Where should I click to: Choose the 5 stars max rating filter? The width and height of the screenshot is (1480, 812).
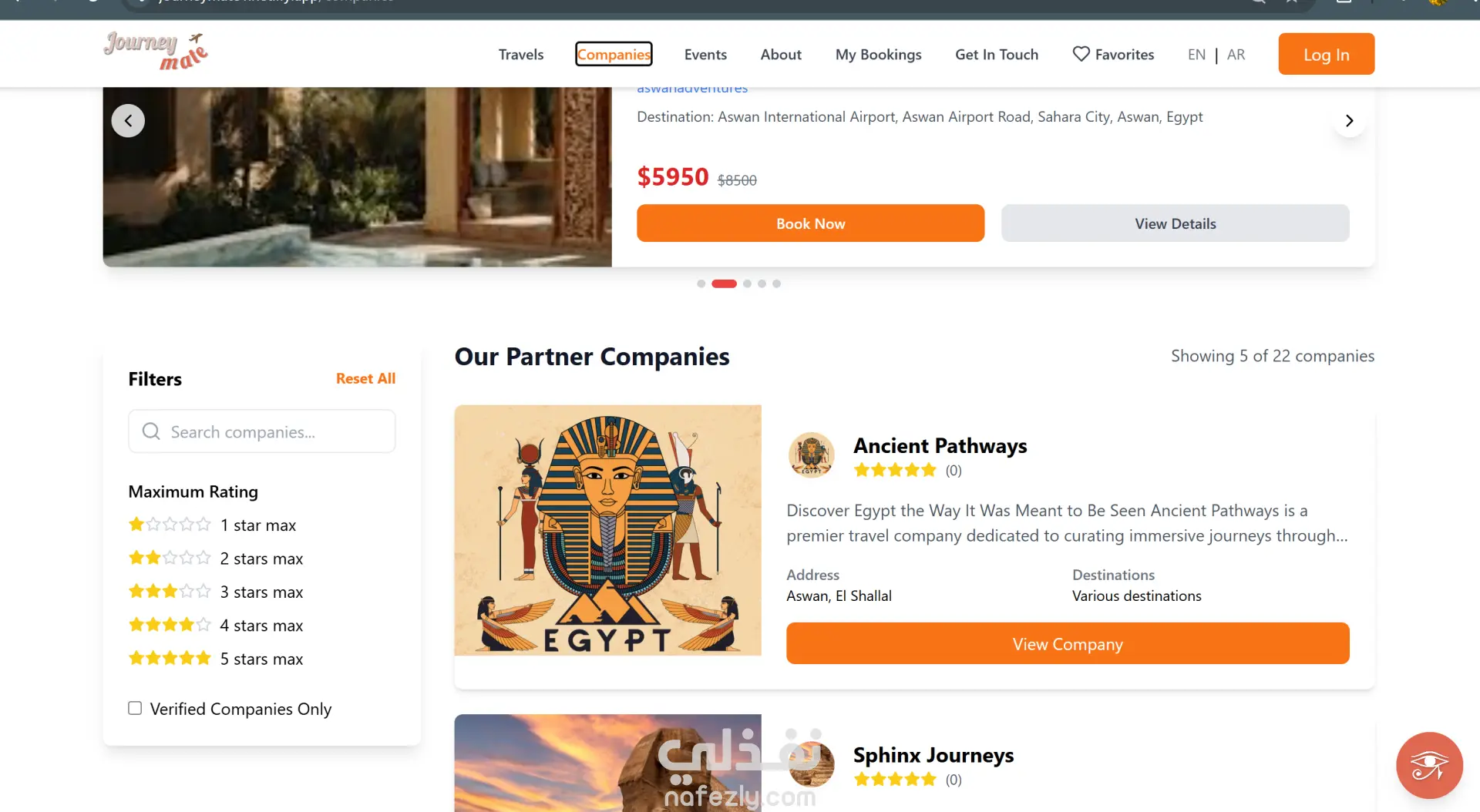coord(216,659)
